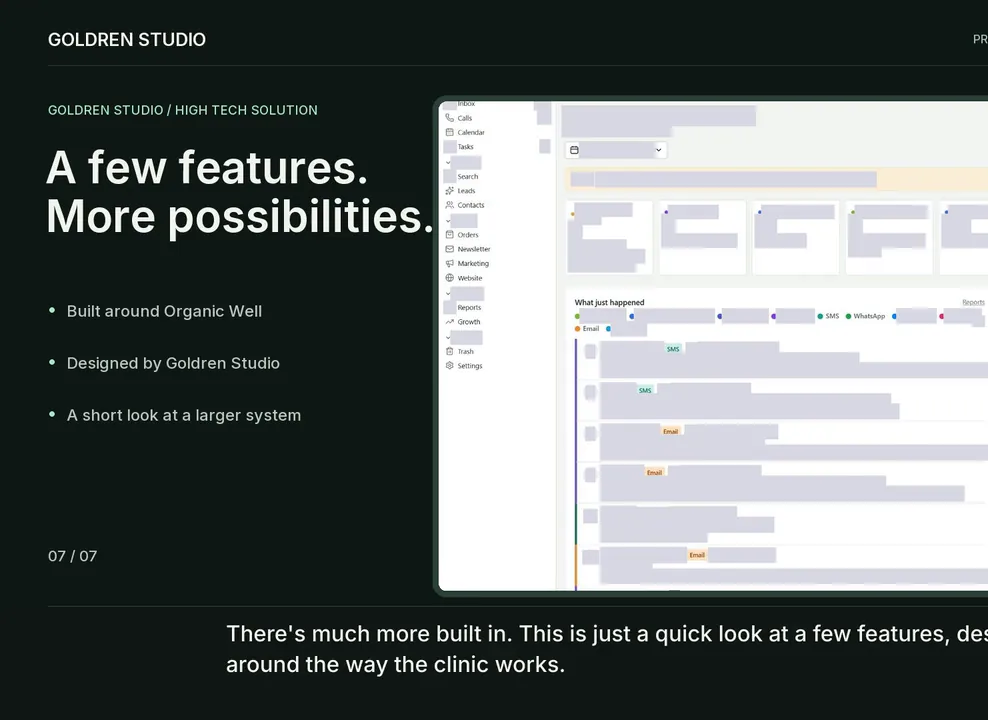Click "A short look at a larger system"
The width and height of the screenshot is (988, 720).
184,416
